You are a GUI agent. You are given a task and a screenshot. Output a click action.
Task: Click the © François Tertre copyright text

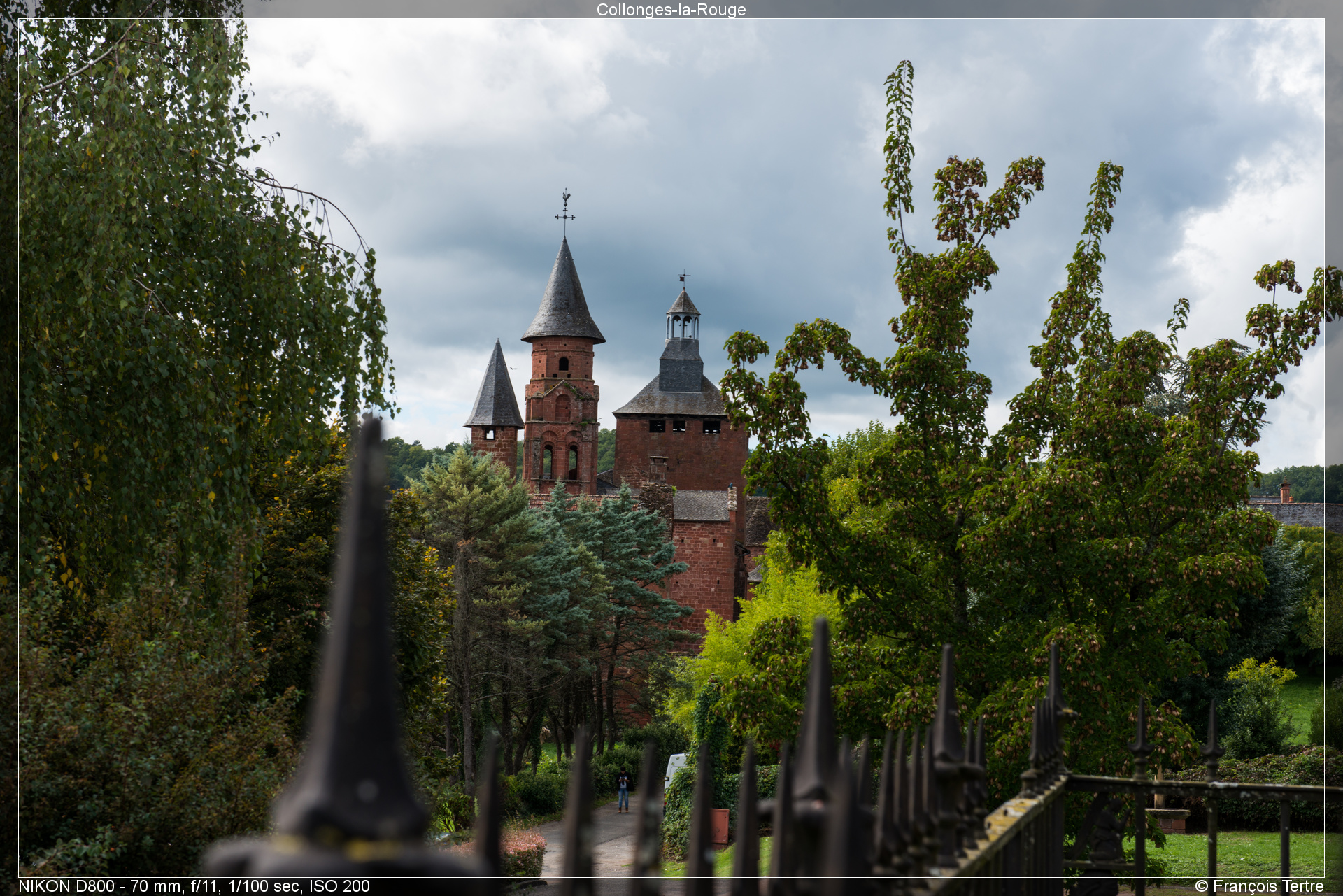pyautogui.click(x=1259, y=886)
